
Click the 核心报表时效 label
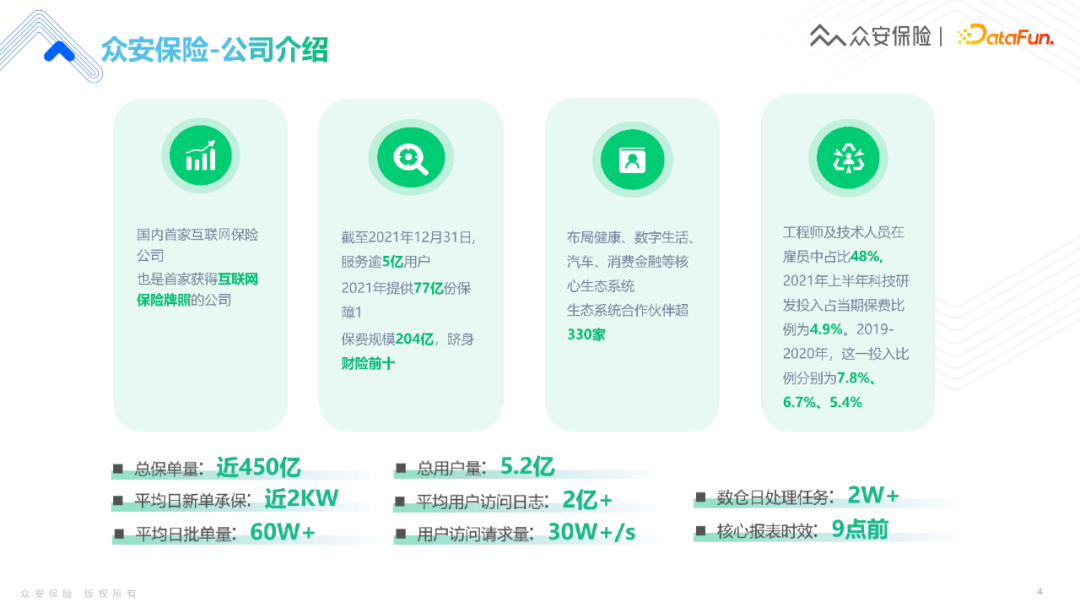tap(767, 532)
